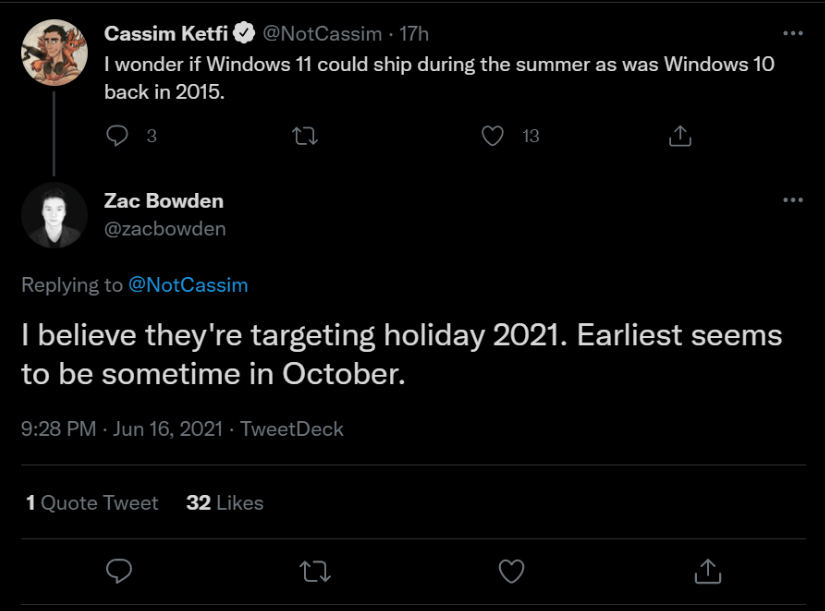Click the @NotCassim mention in Replying to
The width and height of the screenshot is (825, 611).
click(188, 285)
